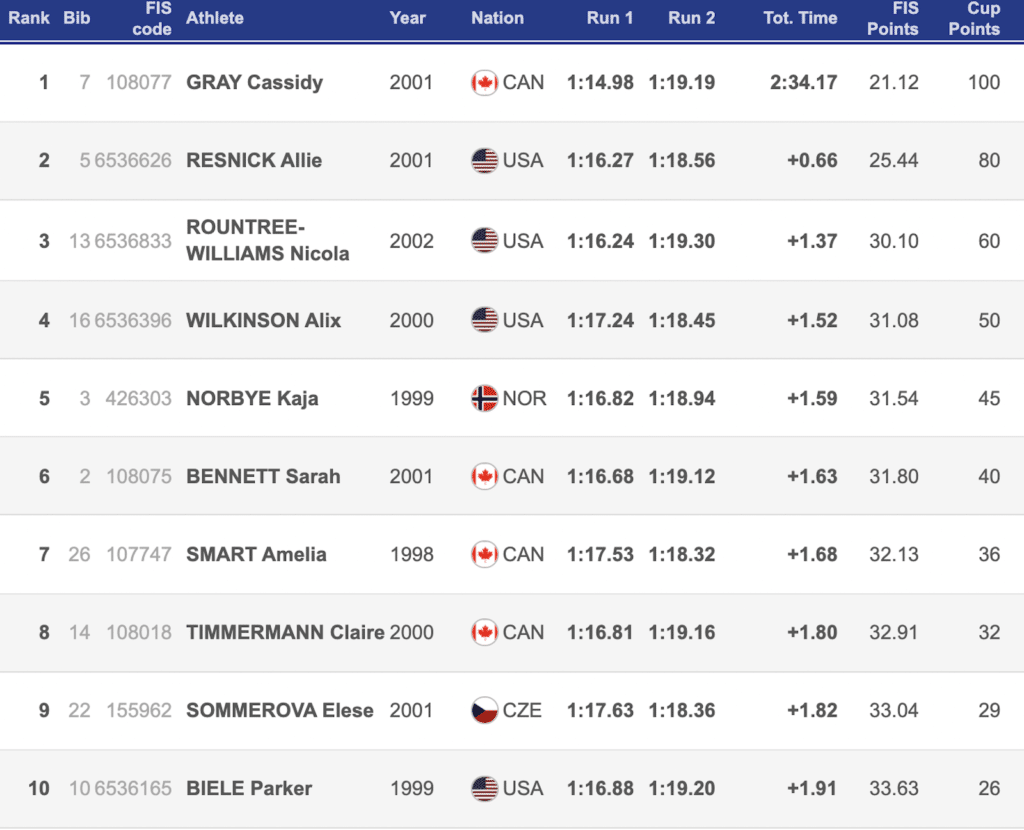
Task: Click the FIS Points column header
Action: coord(892,18)
